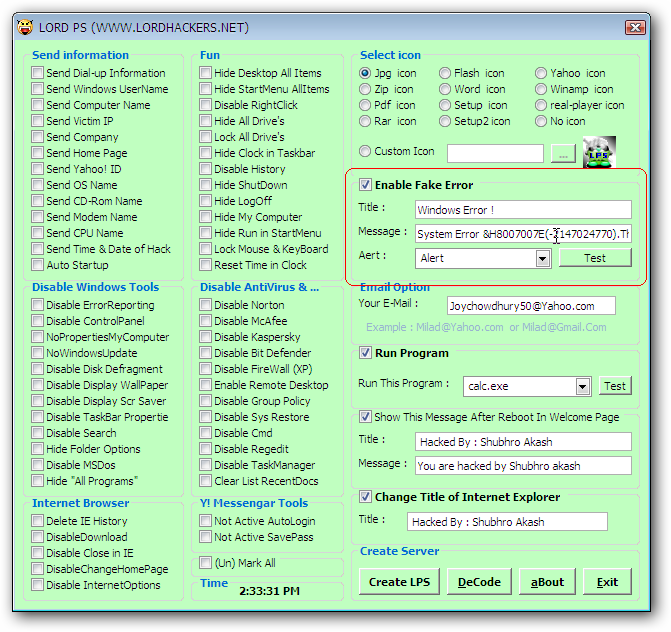Click Test button beside the Alert dropdown
The image size is (671, 632).
tap(594, 258)
